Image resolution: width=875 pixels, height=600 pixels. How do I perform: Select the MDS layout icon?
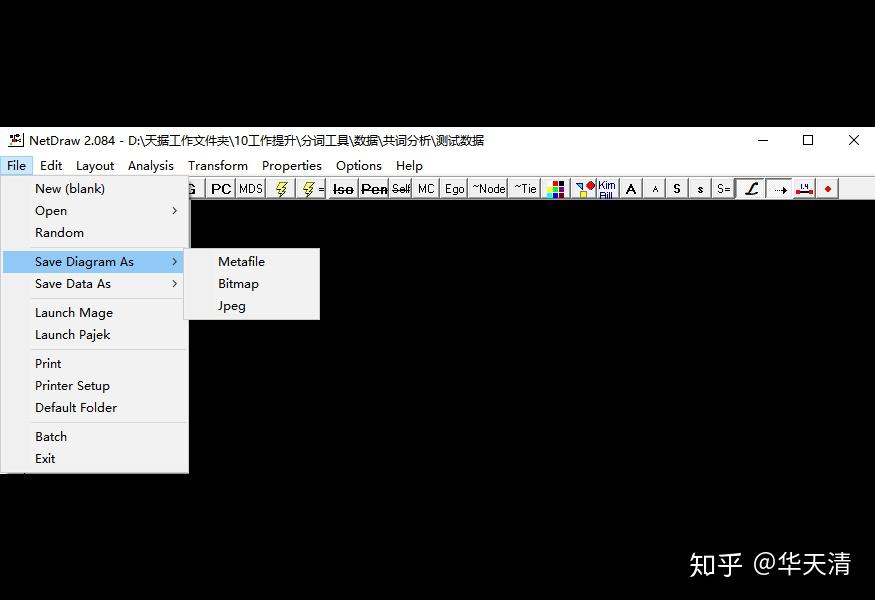click(x=249, y=188)
